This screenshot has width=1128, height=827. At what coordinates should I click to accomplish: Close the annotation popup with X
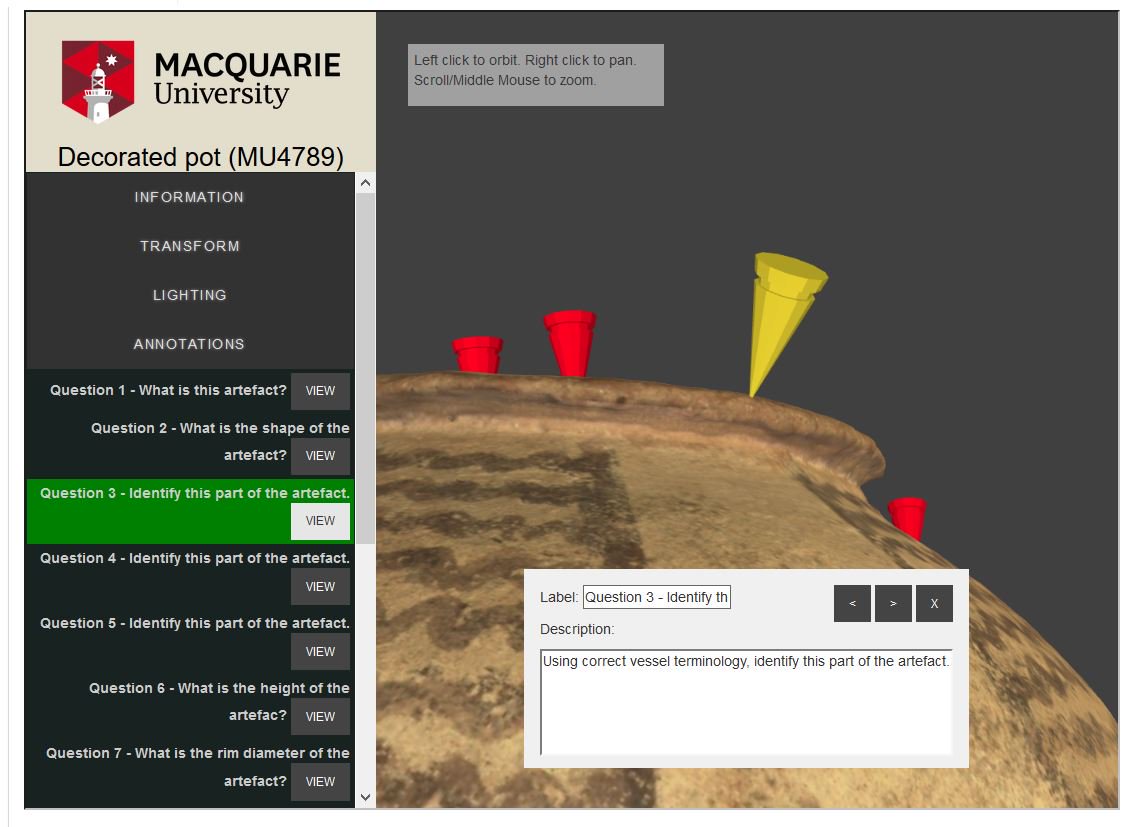coord(934,603)
